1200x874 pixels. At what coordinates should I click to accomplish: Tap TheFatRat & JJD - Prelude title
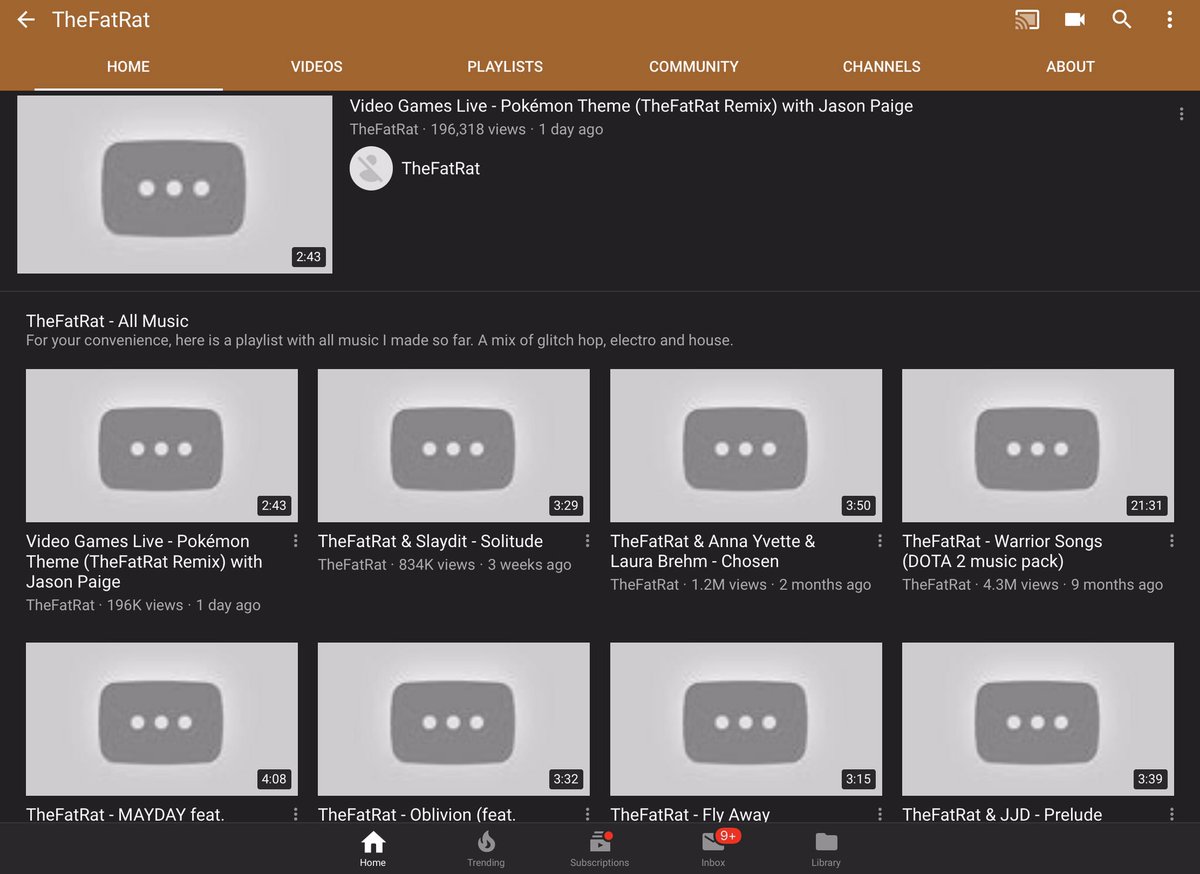pyautogui.click(x=1002, y=814)
